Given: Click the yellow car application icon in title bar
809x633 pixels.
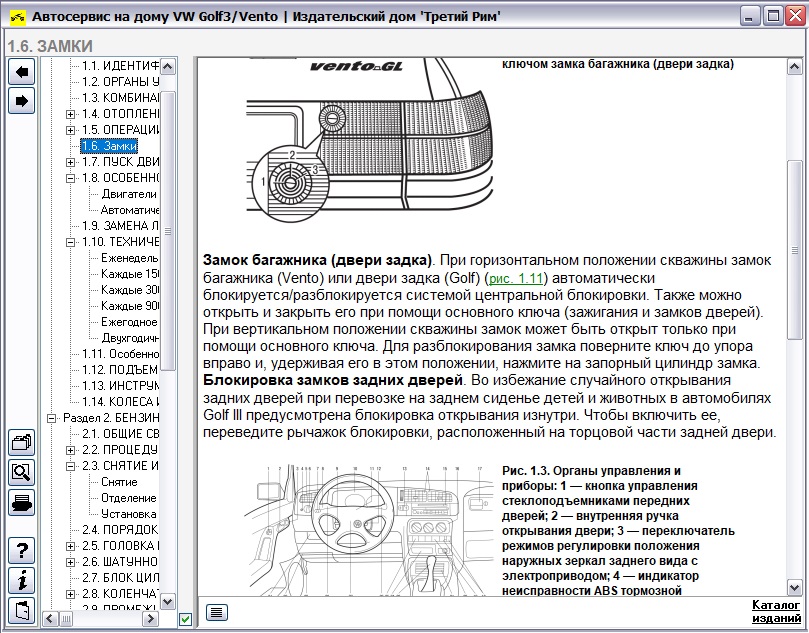Looking at the screenshot, I should (x=17, y=17).
